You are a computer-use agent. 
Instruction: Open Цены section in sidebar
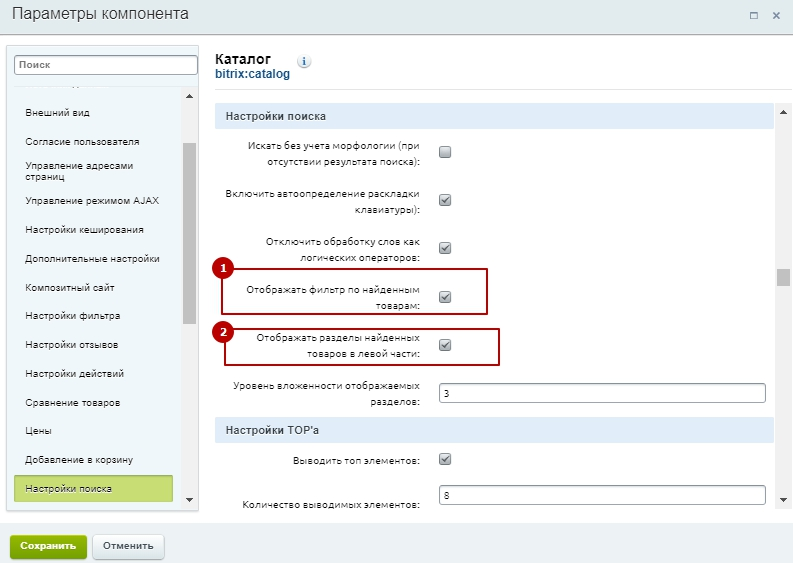[x=38, y=431]
